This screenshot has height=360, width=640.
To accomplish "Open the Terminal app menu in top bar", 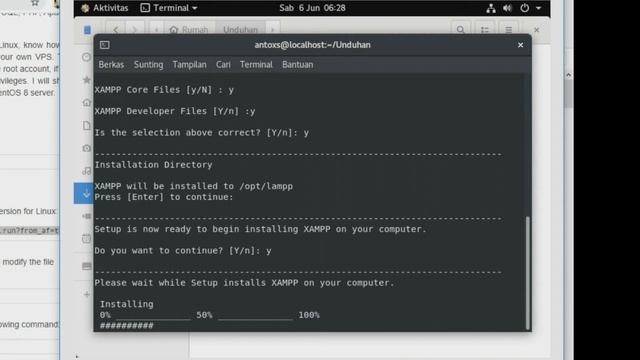I will pos(169,8).
